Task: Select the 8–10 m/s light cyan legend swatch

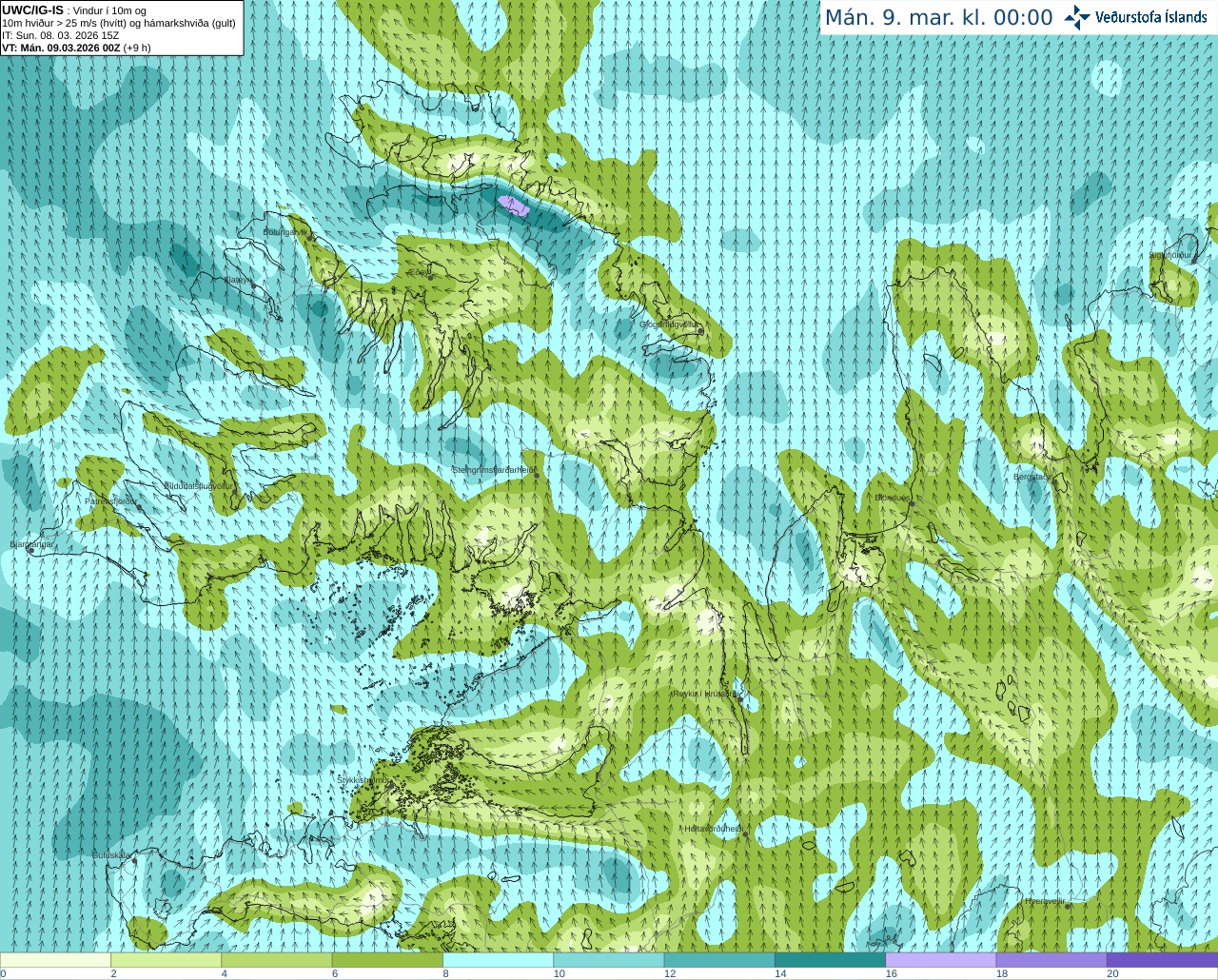Action: coord(498,960)
